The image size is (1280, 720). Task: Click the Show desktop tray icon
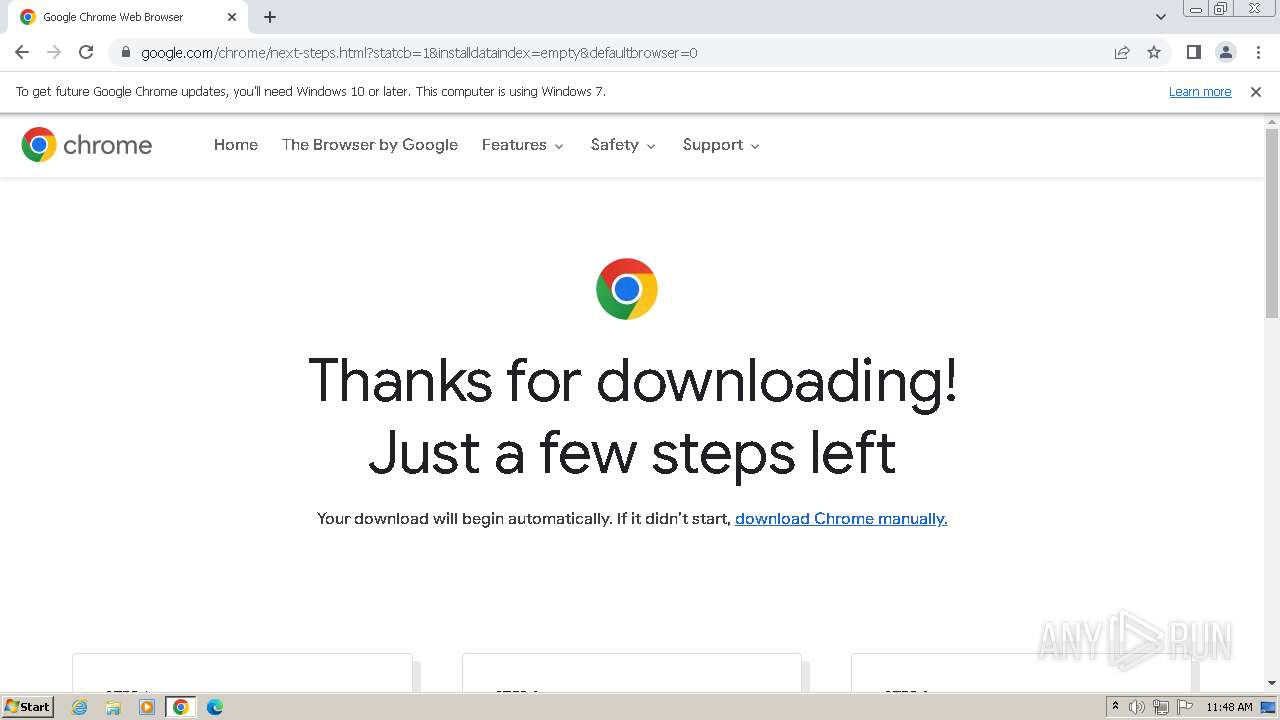coord(1269,707)
